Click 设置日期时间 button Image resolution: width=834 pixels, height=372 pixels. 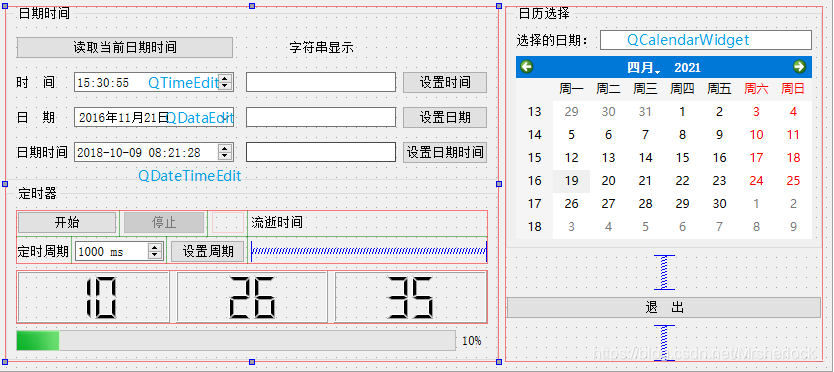click(x=445, y=152)
